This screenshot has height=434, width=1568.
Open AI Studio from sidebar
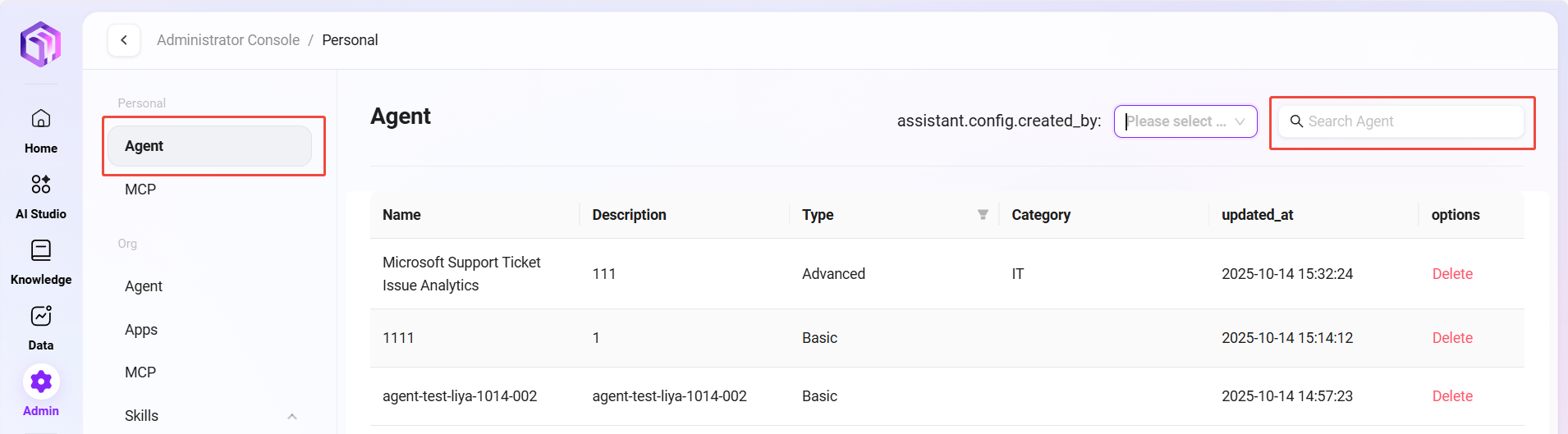click(x=41, y=185)
